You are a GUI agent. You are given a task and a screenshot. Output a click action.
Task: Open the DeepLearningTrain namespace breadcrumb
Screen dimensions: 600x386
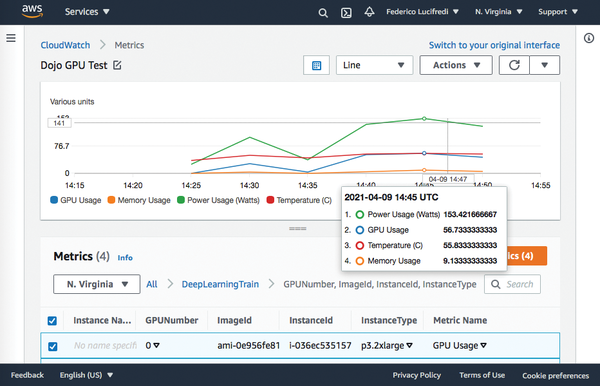point(220,284)
